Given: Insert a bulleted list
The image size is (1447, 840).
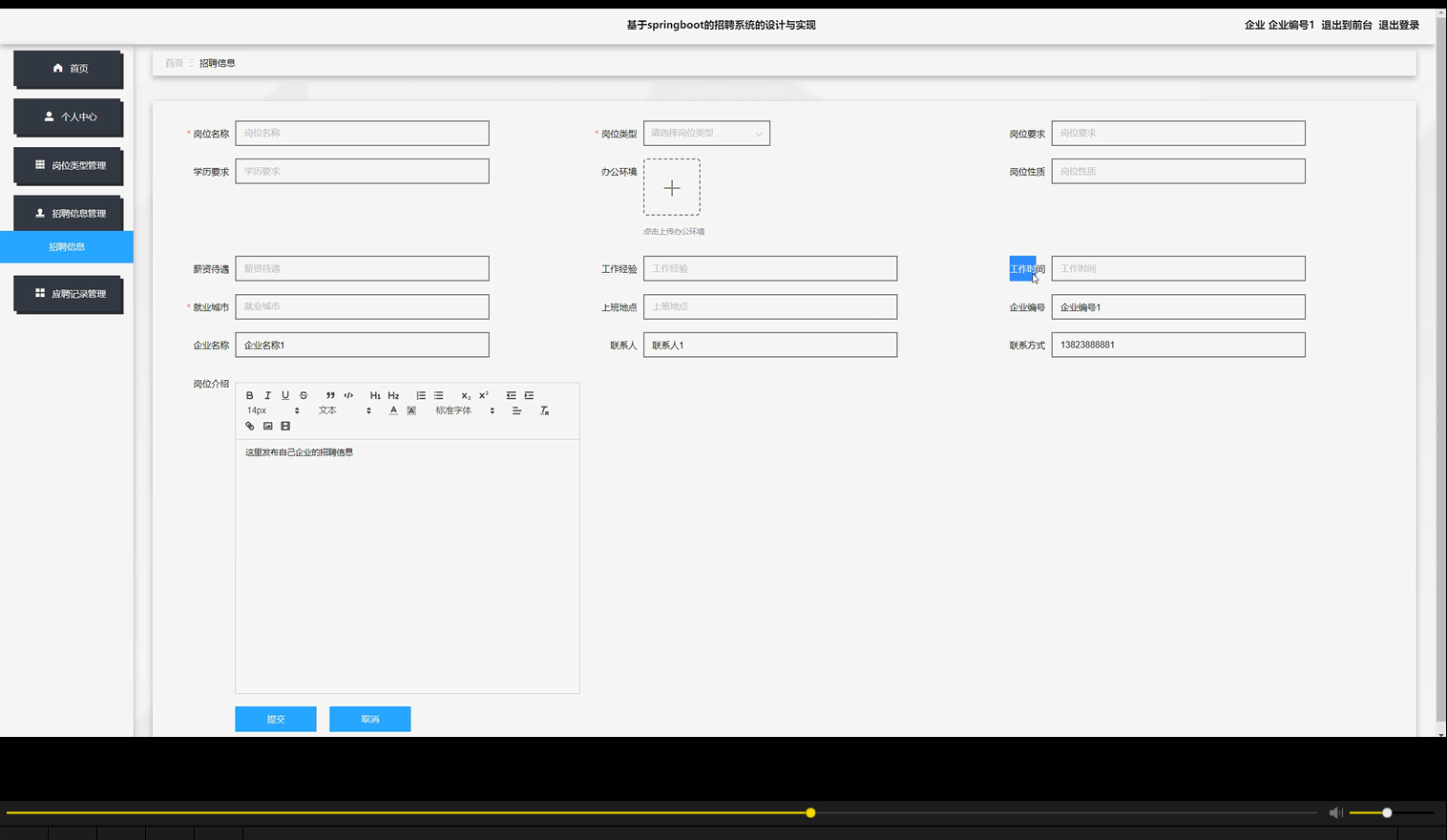Looking at the screenshot, I should point(439,395).
